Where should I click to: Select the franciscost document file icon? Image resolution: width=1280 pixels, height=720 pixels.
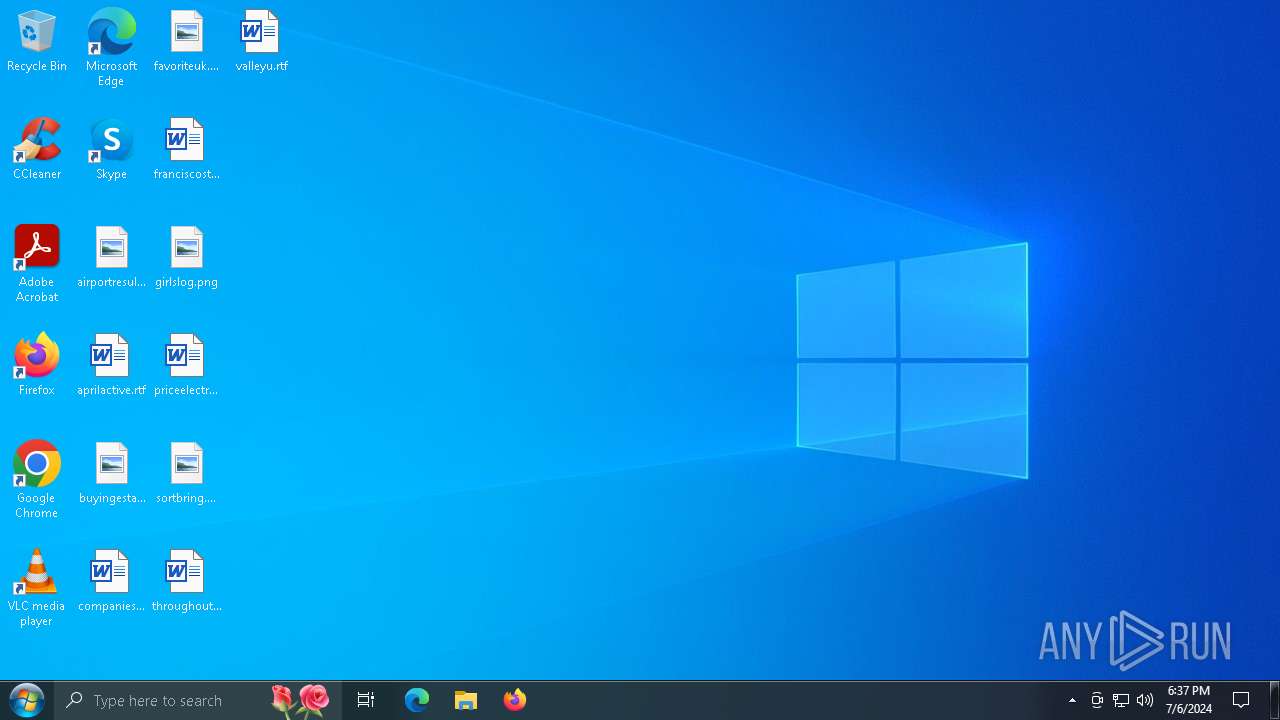click(x=186, y=150)
